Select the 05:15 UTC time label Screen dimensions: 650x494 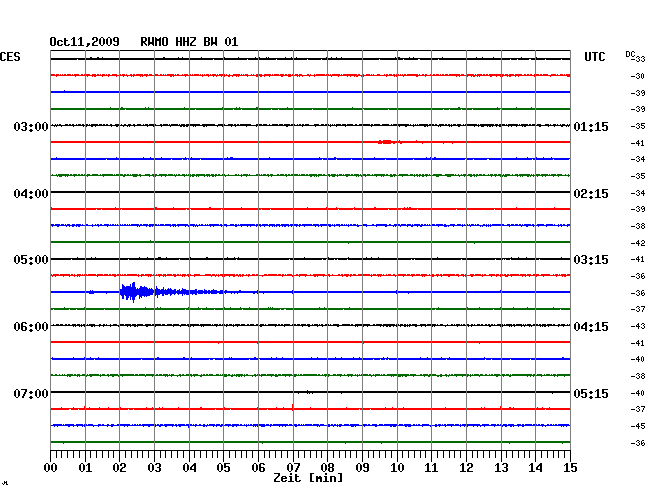tap(591, 393)
